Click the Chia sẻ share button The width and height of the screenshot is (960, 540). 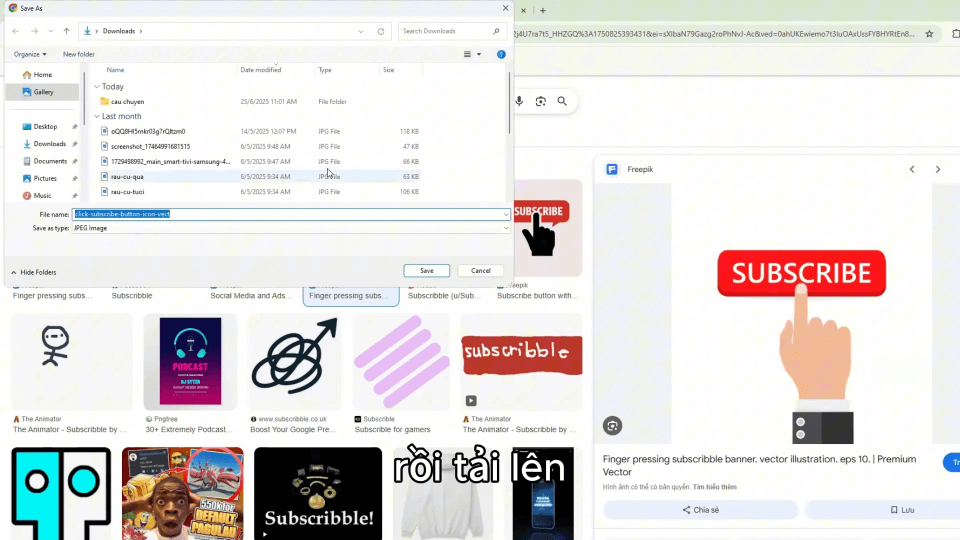(x=700, y=510)
